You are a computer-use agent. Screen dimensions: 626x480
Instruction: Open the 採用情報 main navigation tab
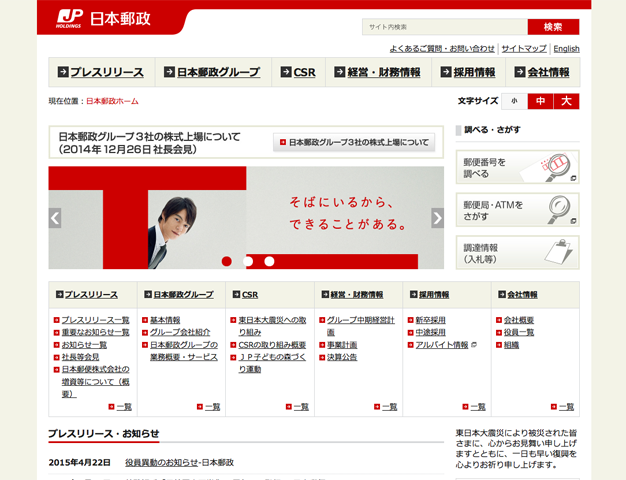[468, 72]
